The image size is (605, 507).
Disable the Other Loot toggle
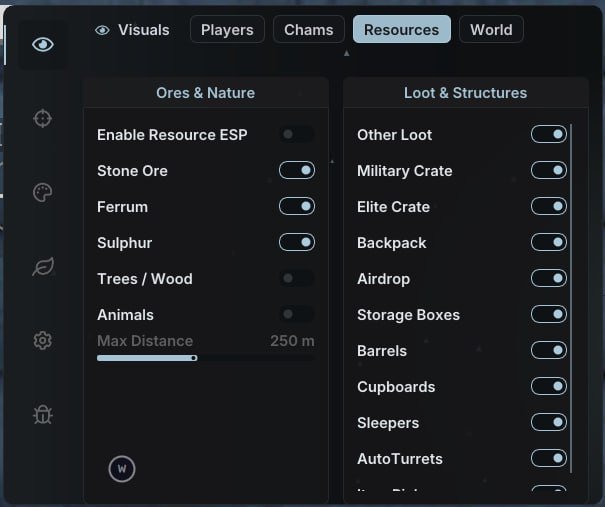(x=549, y=134)
